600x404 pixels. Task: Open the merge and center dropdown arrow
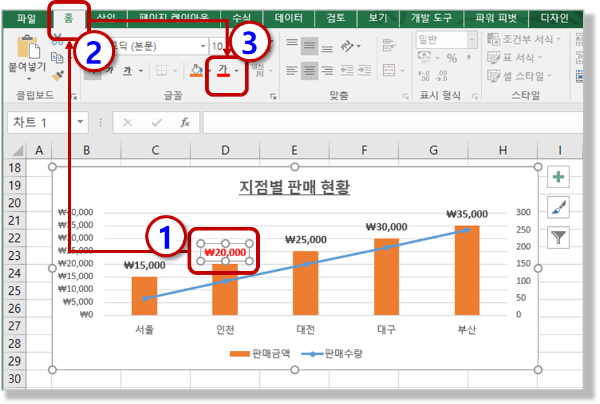402,71
